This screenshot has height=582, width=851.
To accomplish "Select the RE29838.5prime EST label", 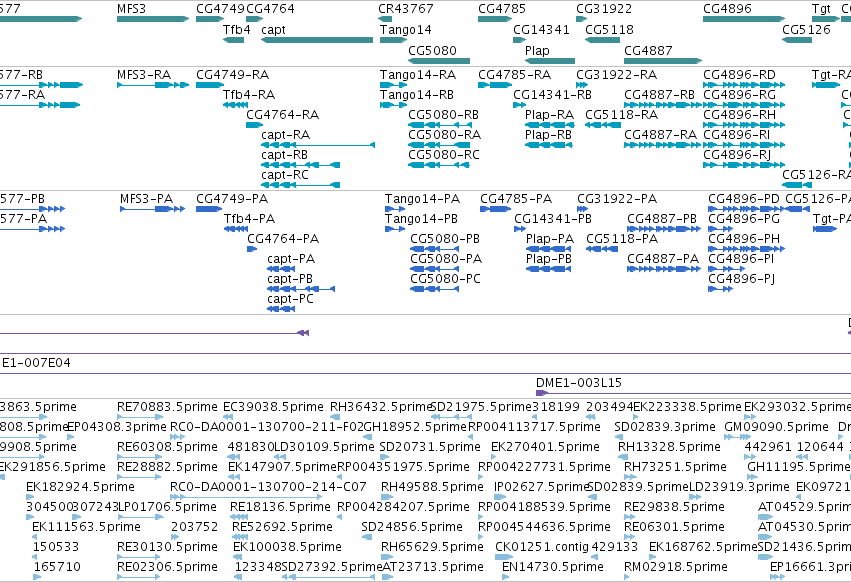I will coord(674,507).
